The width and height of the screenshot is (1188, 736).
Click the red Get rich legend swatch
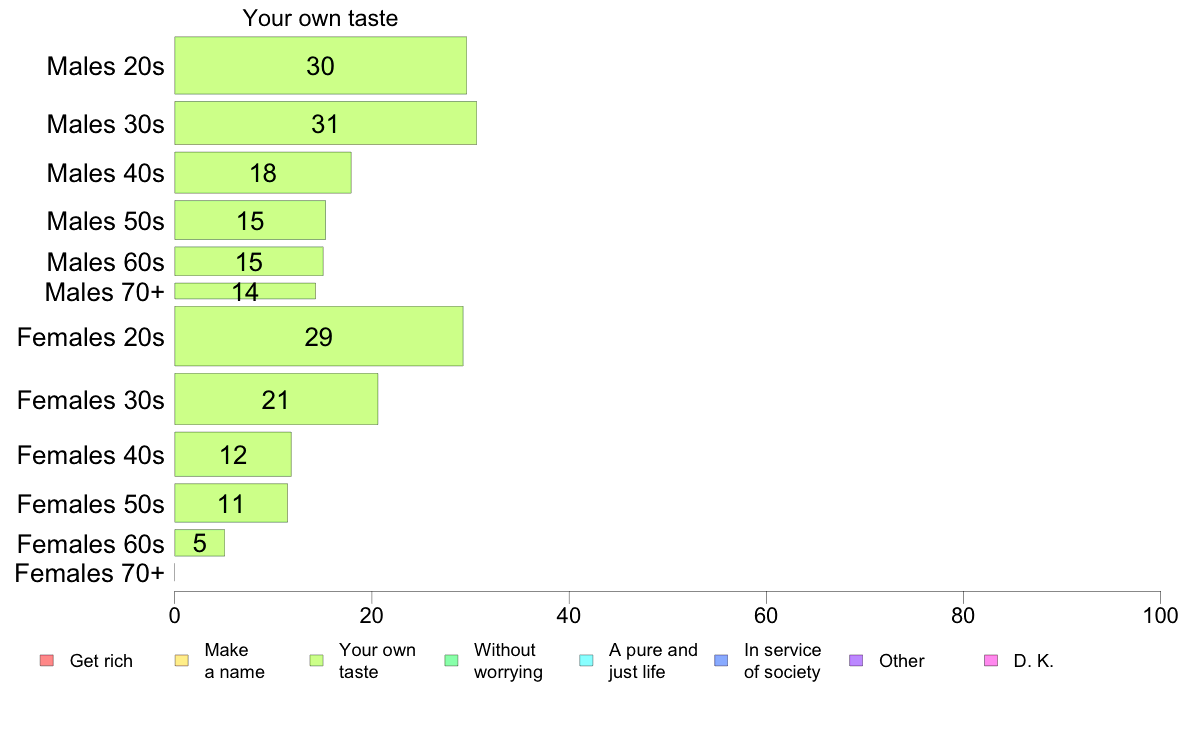pos(46,660)
